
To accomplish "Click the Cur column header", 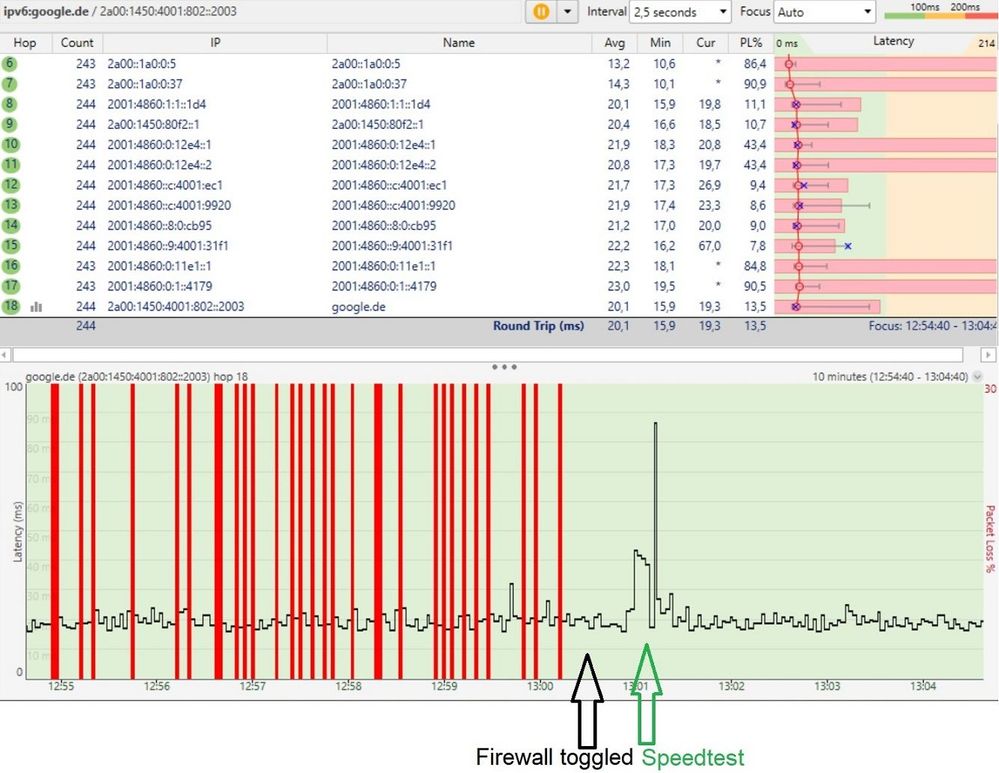I will [x=705, y=43].
